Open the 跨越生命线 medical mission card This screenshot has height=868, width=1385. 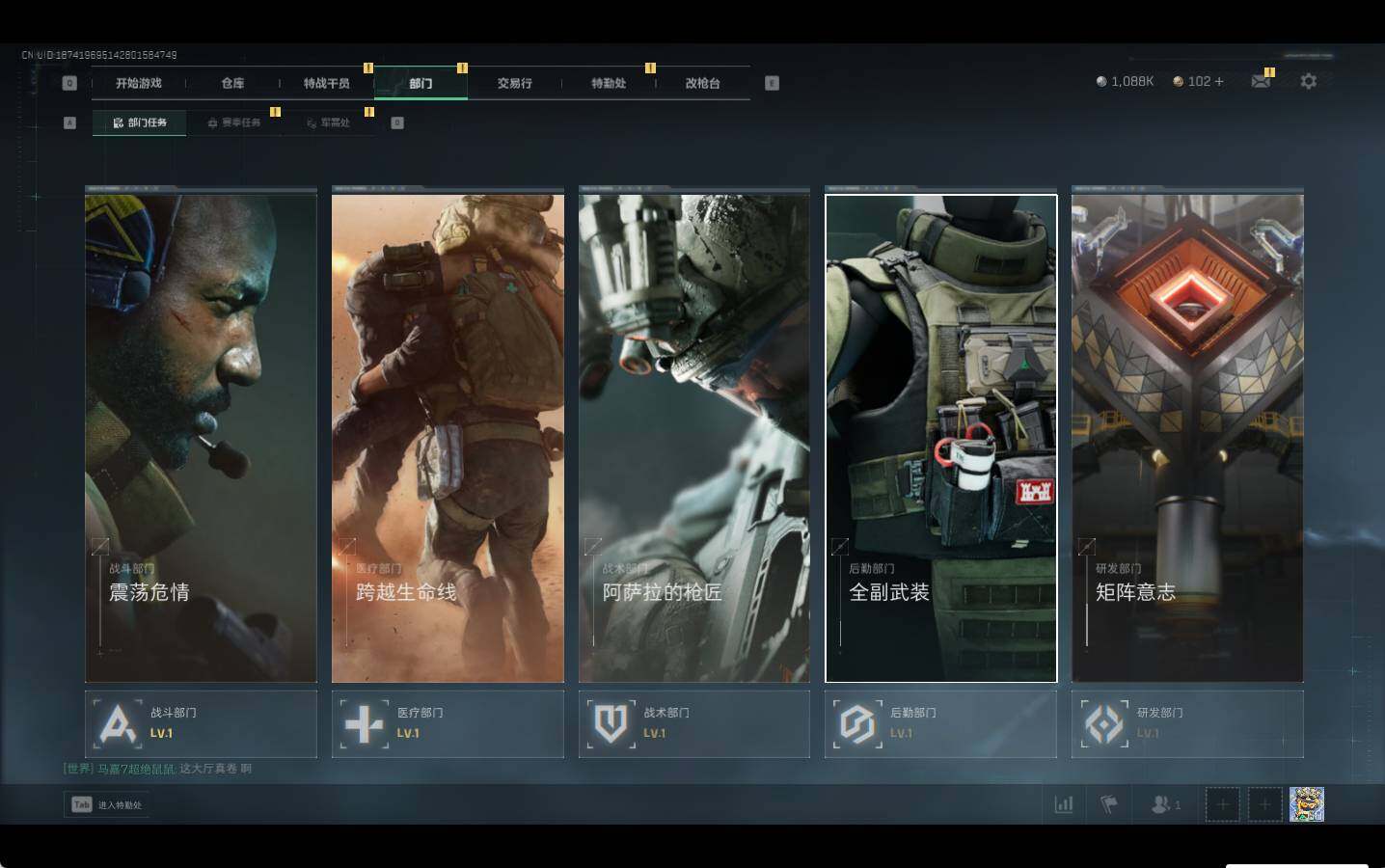click(448, 439)
